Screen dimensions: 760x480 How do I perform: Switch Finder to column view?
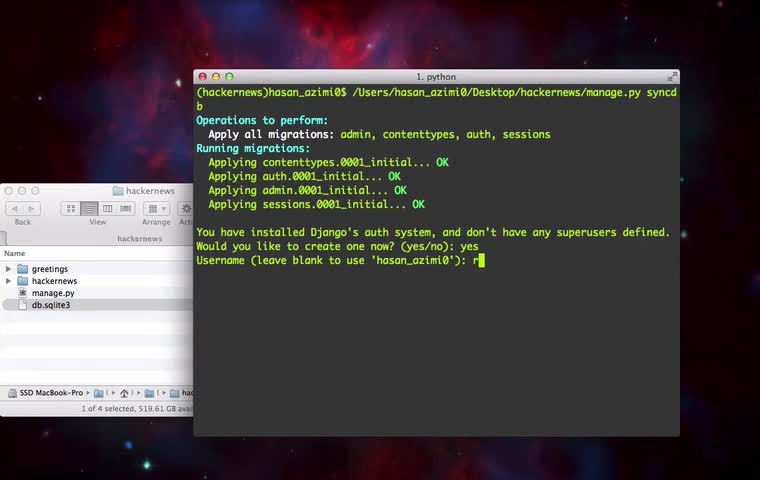(x=108, y=208)
